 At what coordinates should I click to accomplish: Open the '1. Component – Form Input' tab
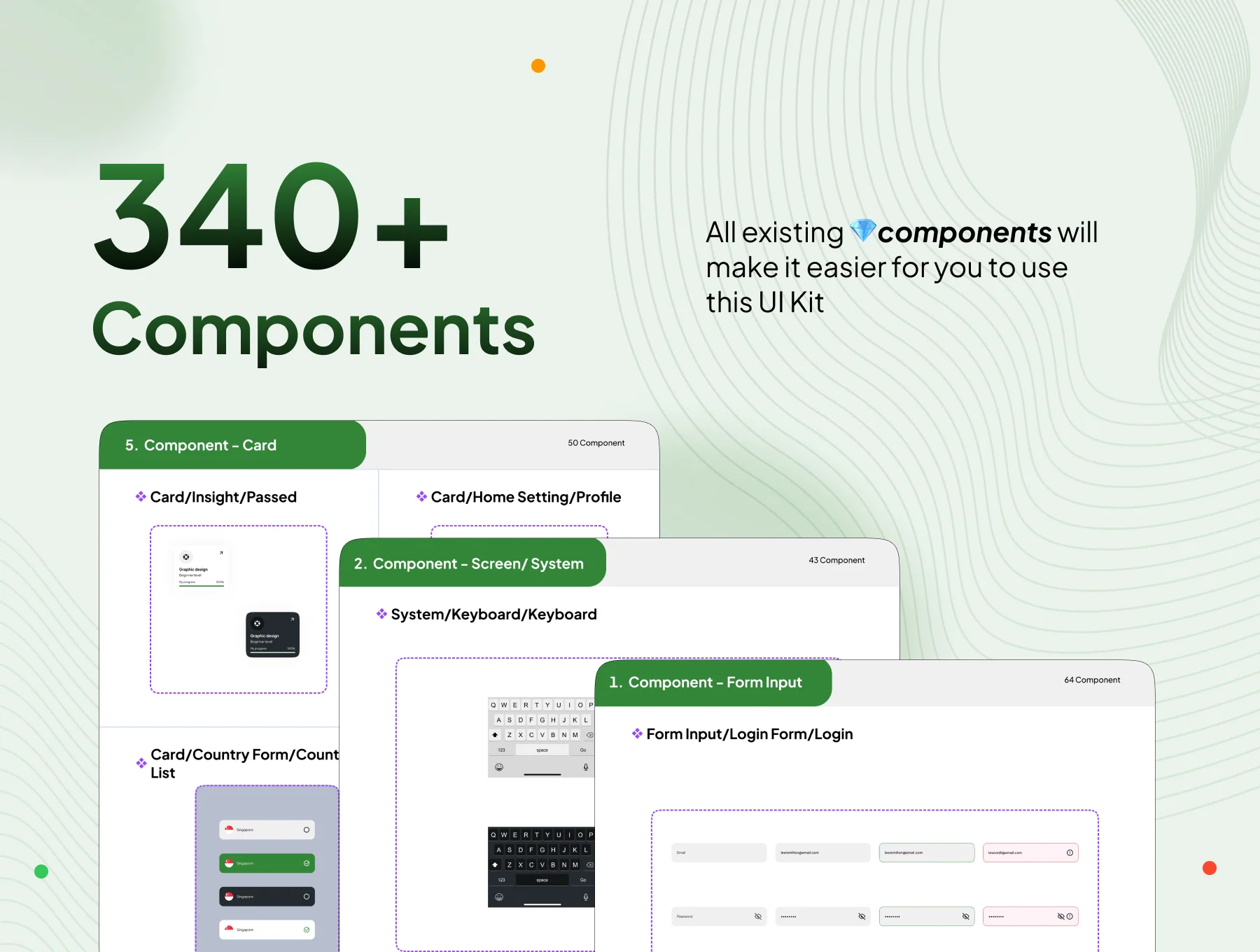pyautogui.click(x=713, y=682)
